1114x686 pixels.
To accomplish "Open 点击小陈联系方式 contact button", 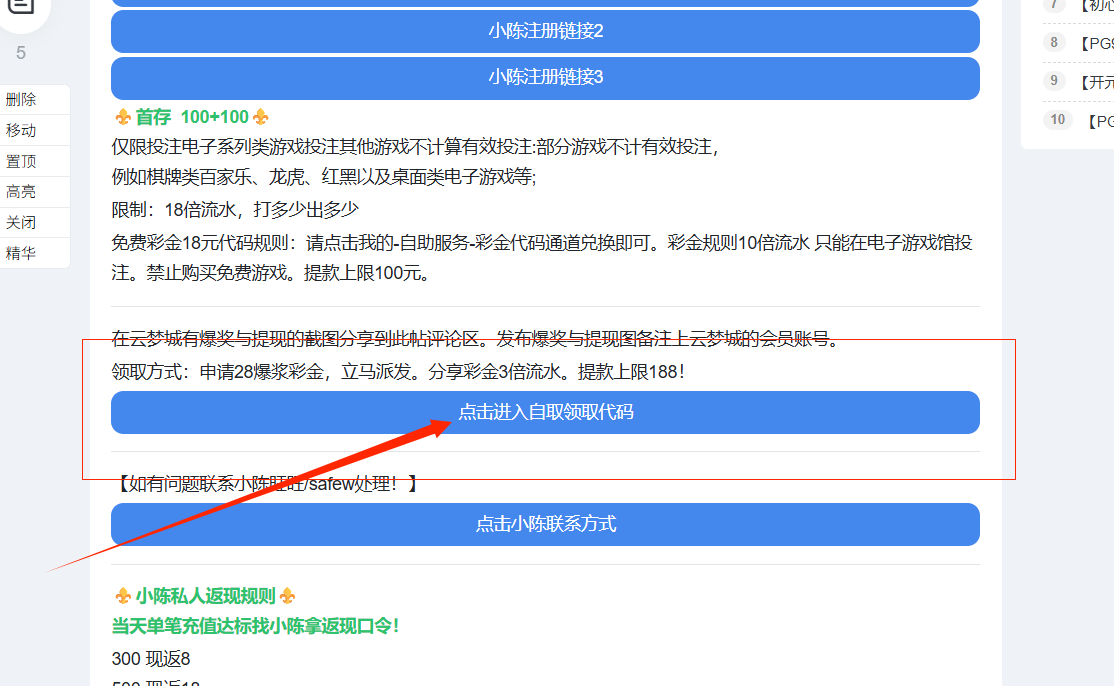I will 545,524.
